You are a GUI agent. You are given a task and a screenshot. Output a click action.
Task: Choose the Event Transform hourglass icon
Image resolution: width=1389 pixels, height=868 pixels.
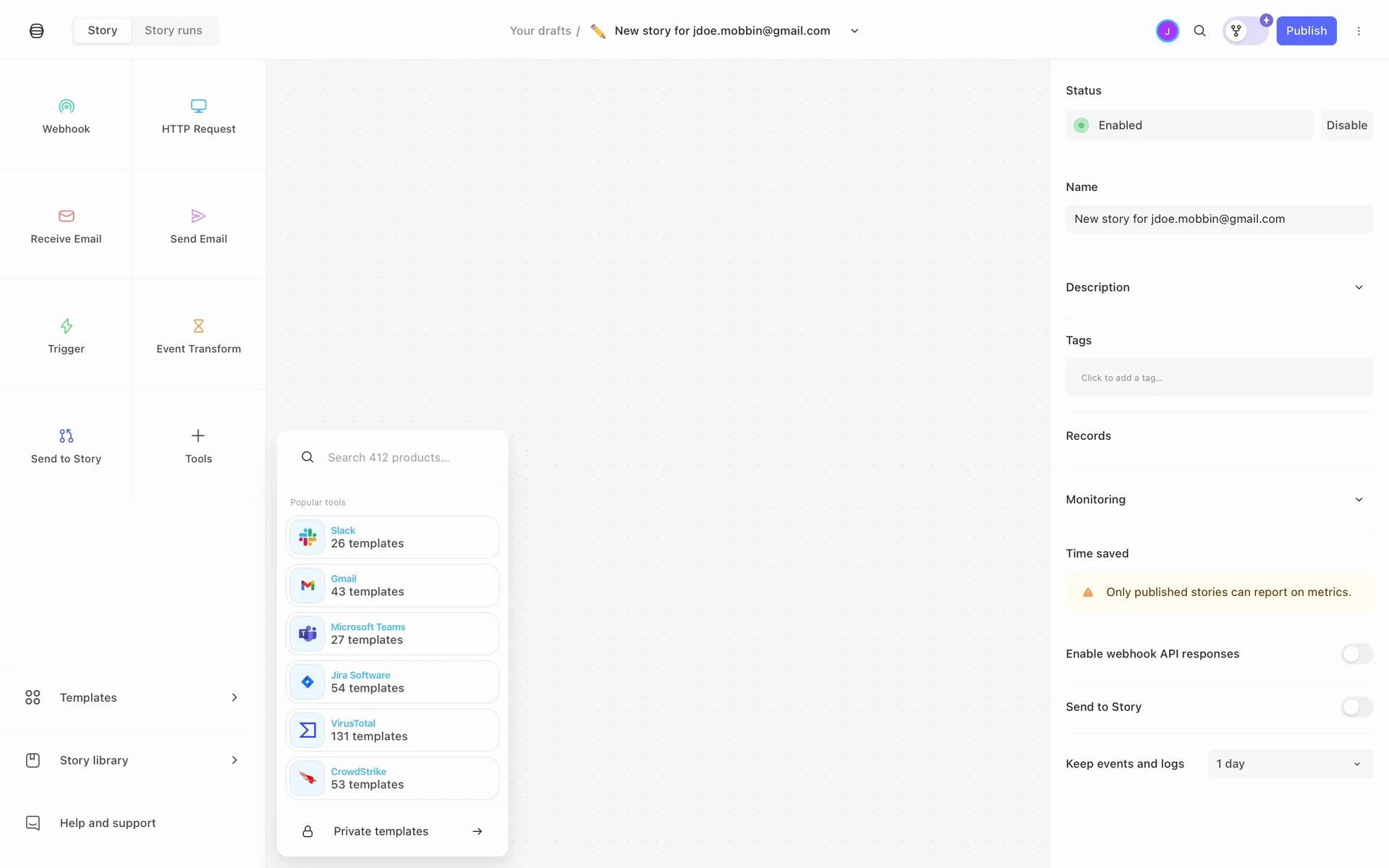[198, 326]
